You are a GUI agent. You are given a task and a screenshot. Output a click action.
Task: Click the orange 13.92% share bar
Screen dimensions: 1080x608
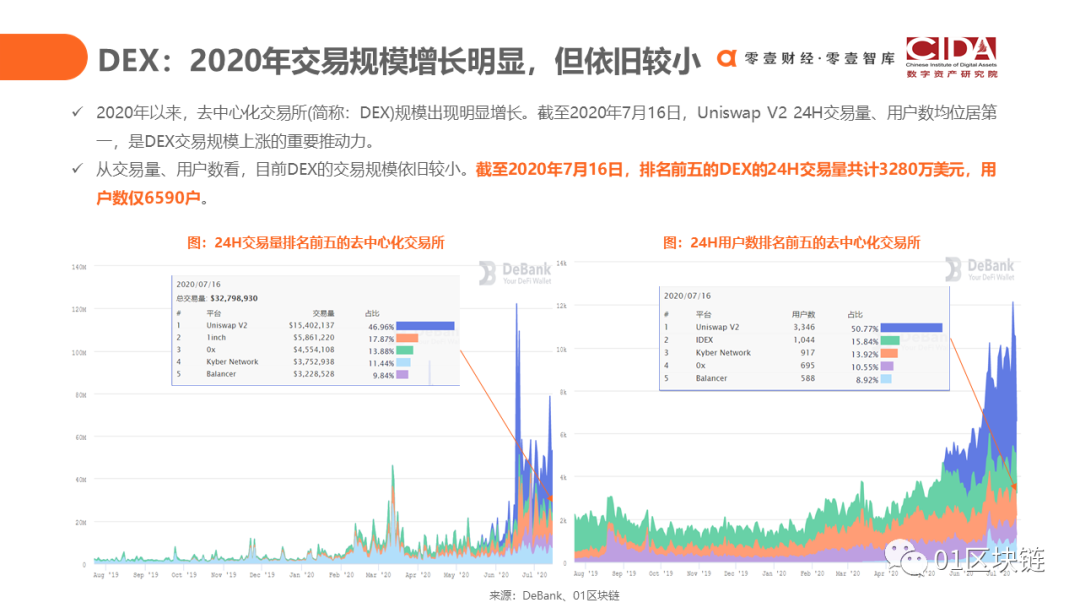(x=889, y=353)
